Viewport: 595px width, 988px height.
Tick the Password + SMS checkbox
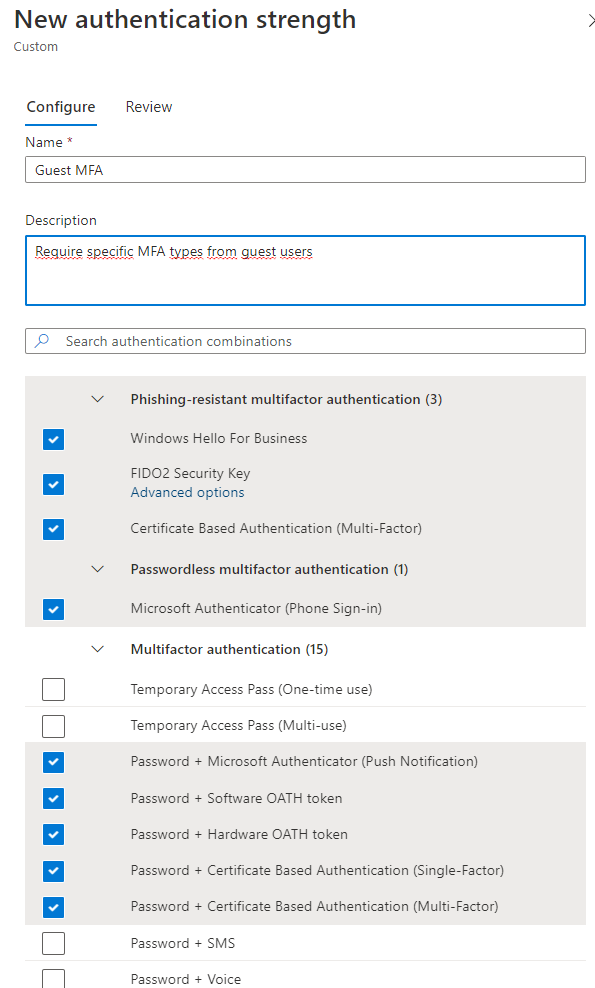coord(54,943)
